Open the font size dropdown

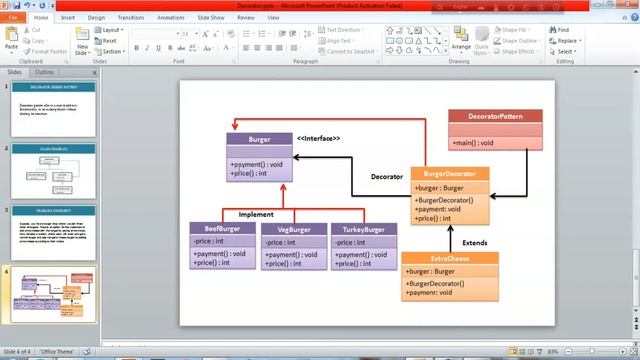[x=196, y=34]
